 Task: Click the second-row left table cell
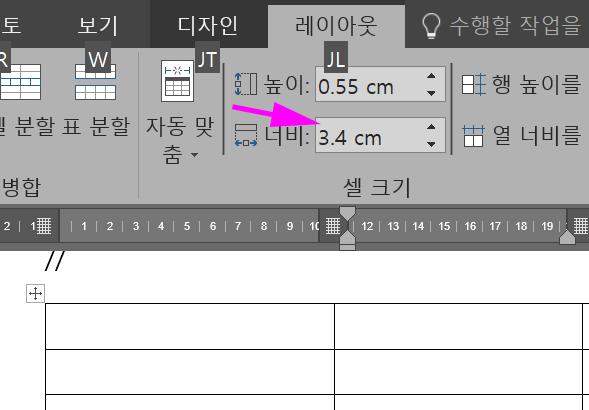[190, 372]
